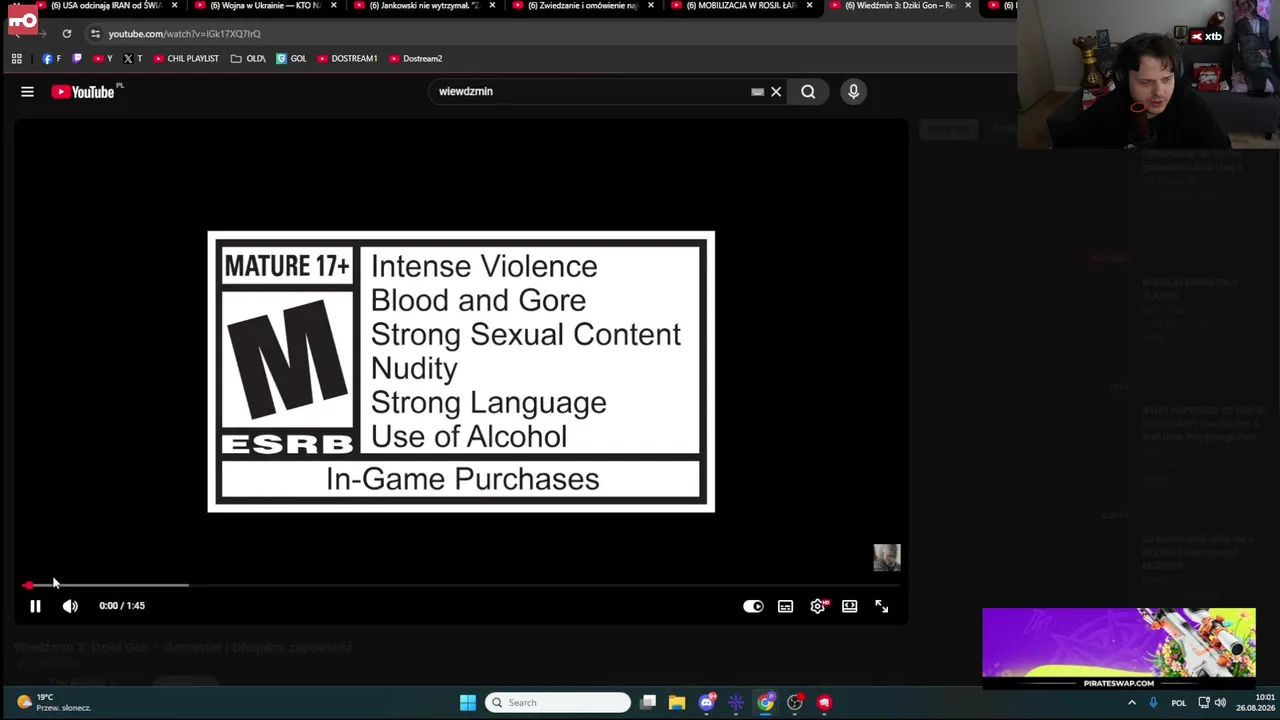Open network settings from system tray

pyautogui.click(x=1204, y=703)
